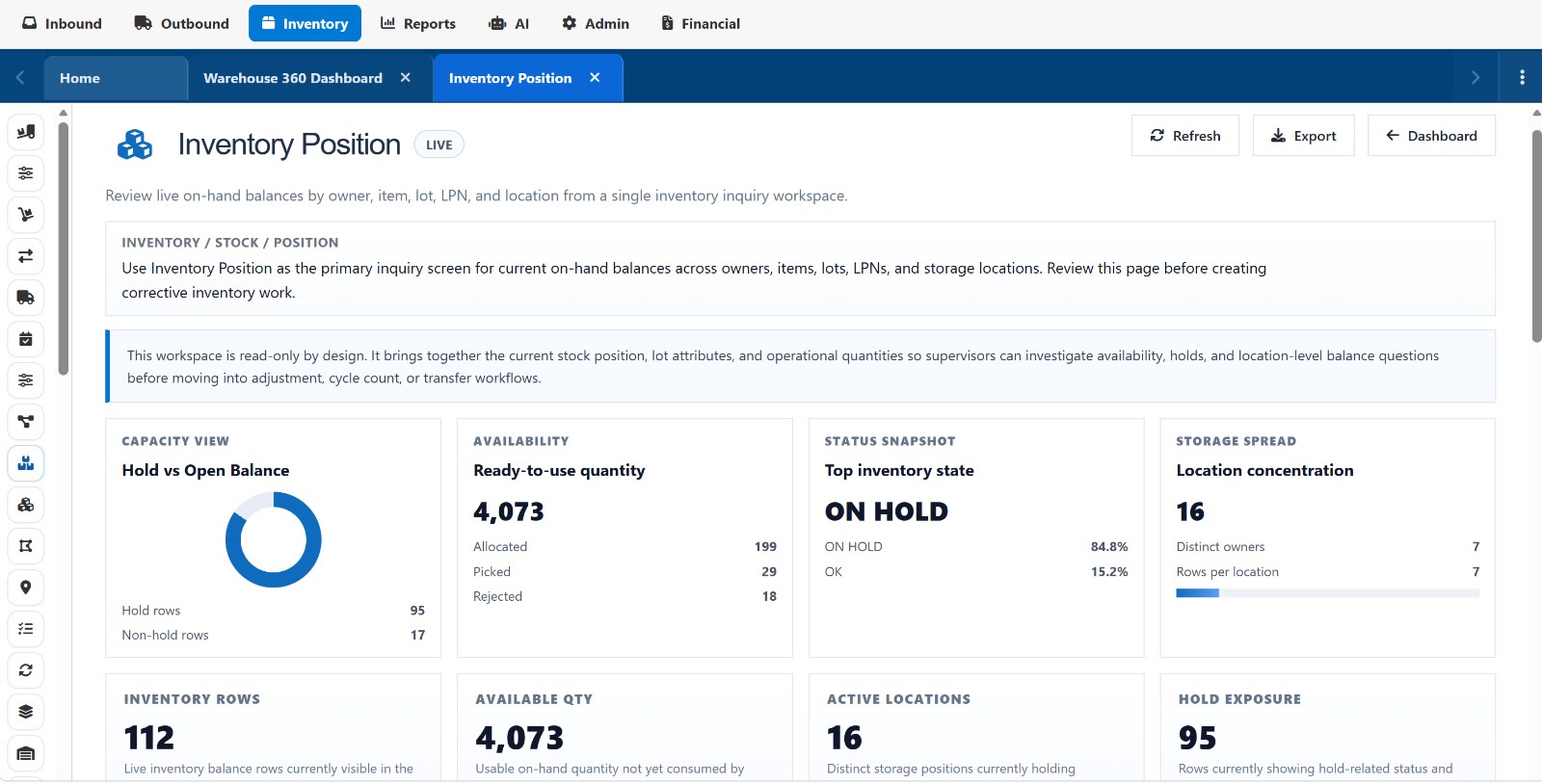The height and width of the screenshot is (784, 1542).
Task: Select the swap arrows sidebar icon
Action: [x=26, y=256]
